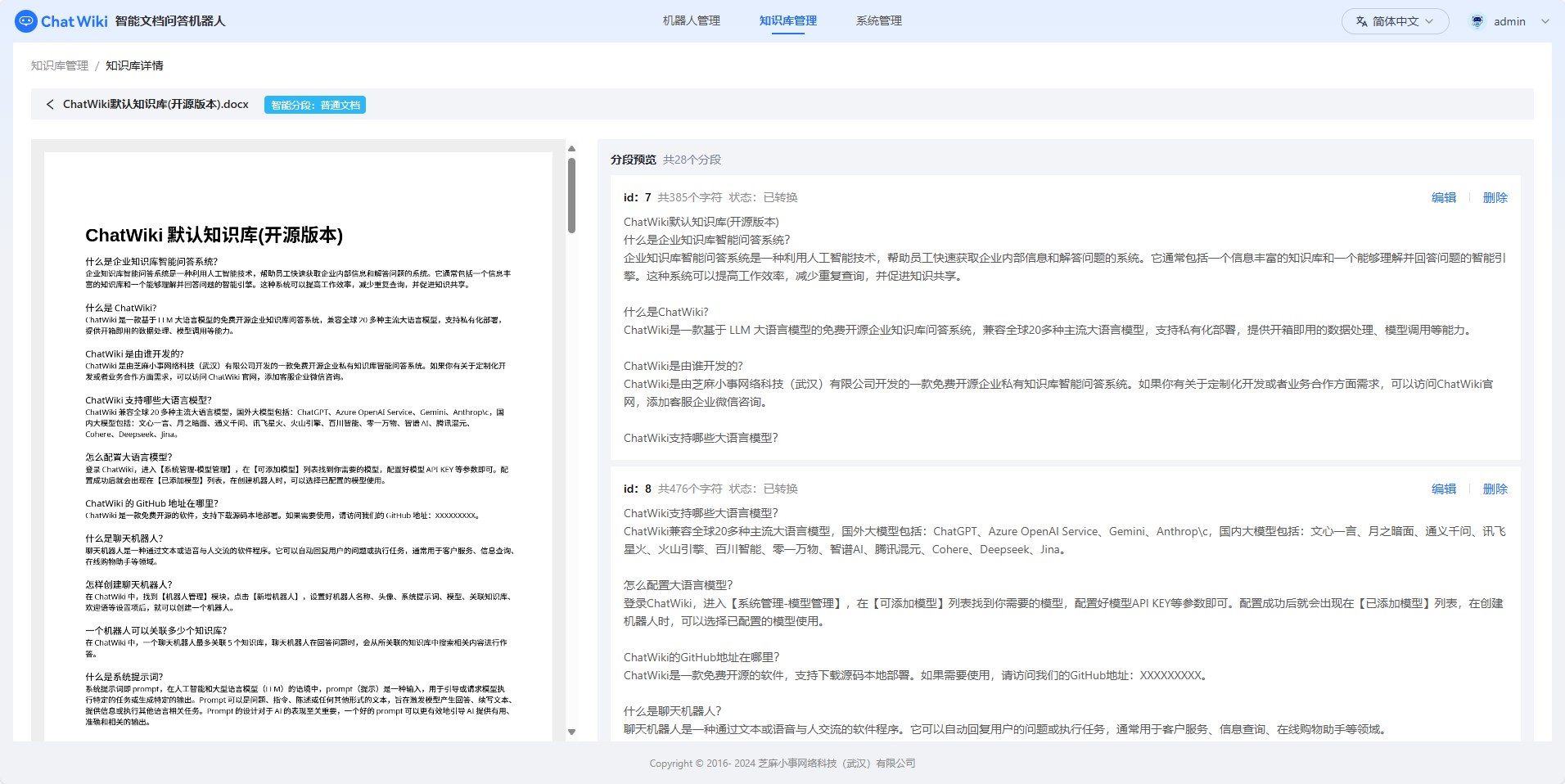Click 什么是聊天机器人? in segment 8
The width and height of the screenshot is (1565, 784).
673,711
